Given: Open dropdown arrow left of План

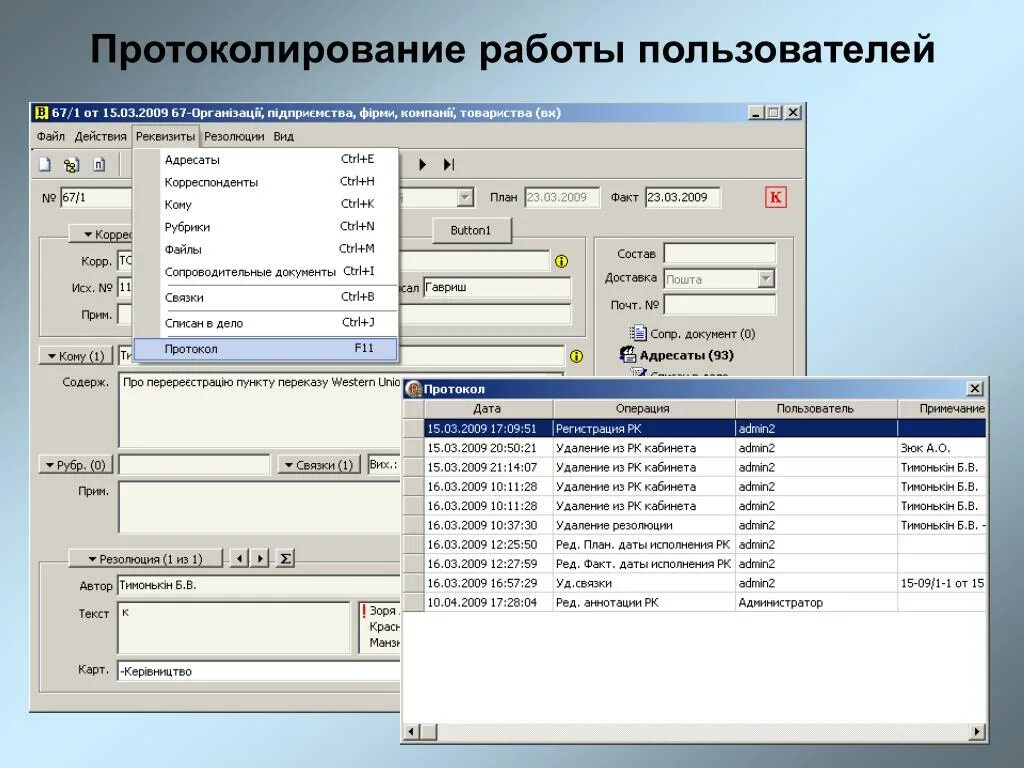Looking at the screenshot, I should (x=464, y=197).
